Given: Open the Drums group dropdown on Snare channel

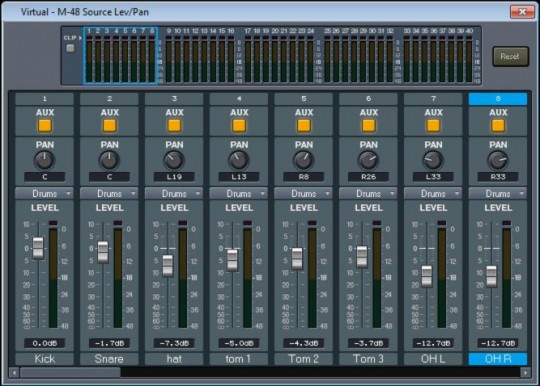Looking at the screenshot, I should [x=109, y=194].
